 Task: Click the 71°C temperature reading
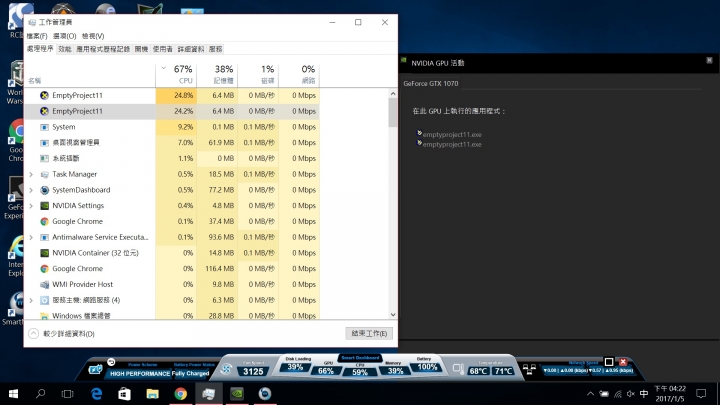coord(504,371)
